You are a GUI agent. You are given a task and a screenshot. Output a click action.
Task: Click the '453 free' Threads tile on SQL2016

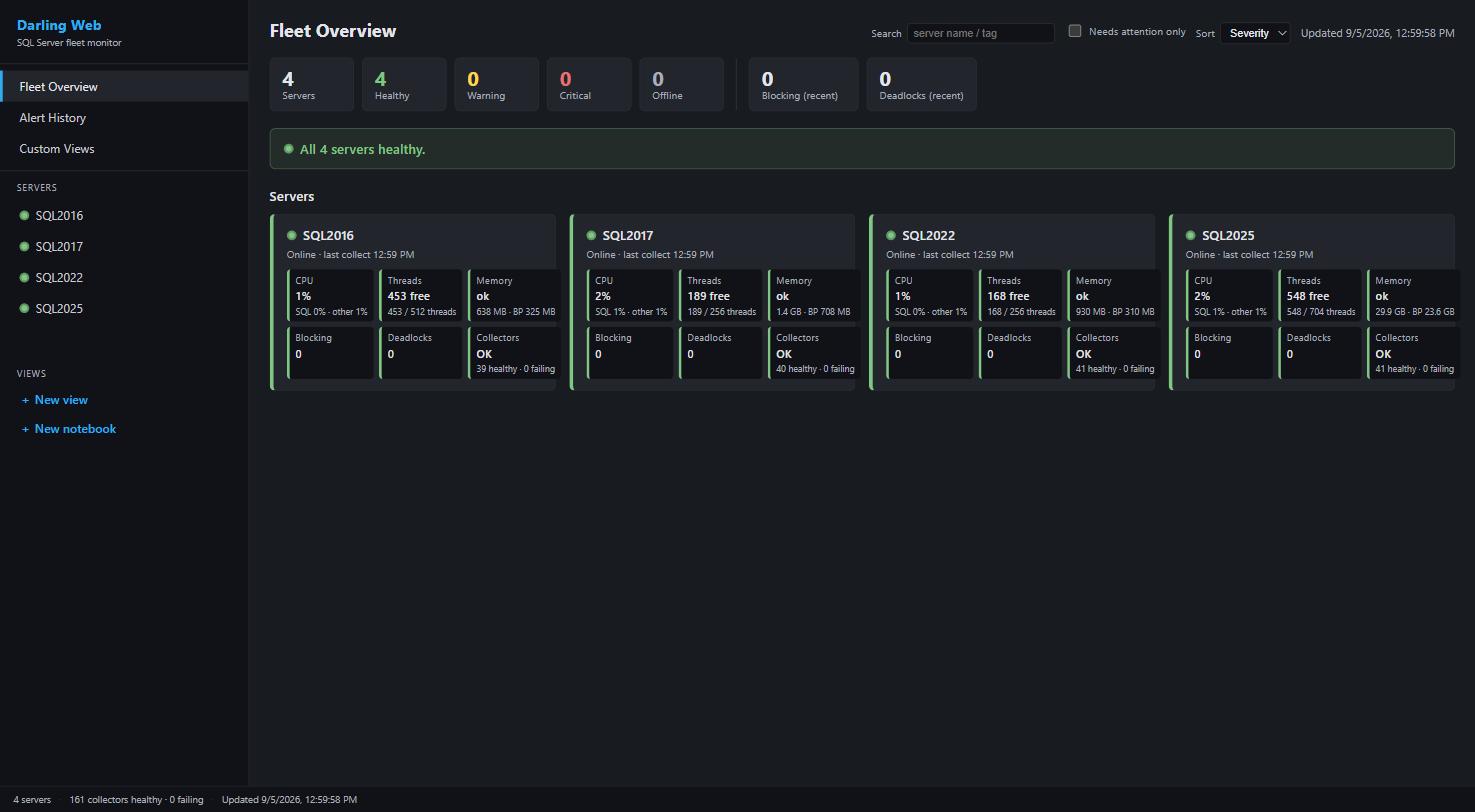(420, 296)
